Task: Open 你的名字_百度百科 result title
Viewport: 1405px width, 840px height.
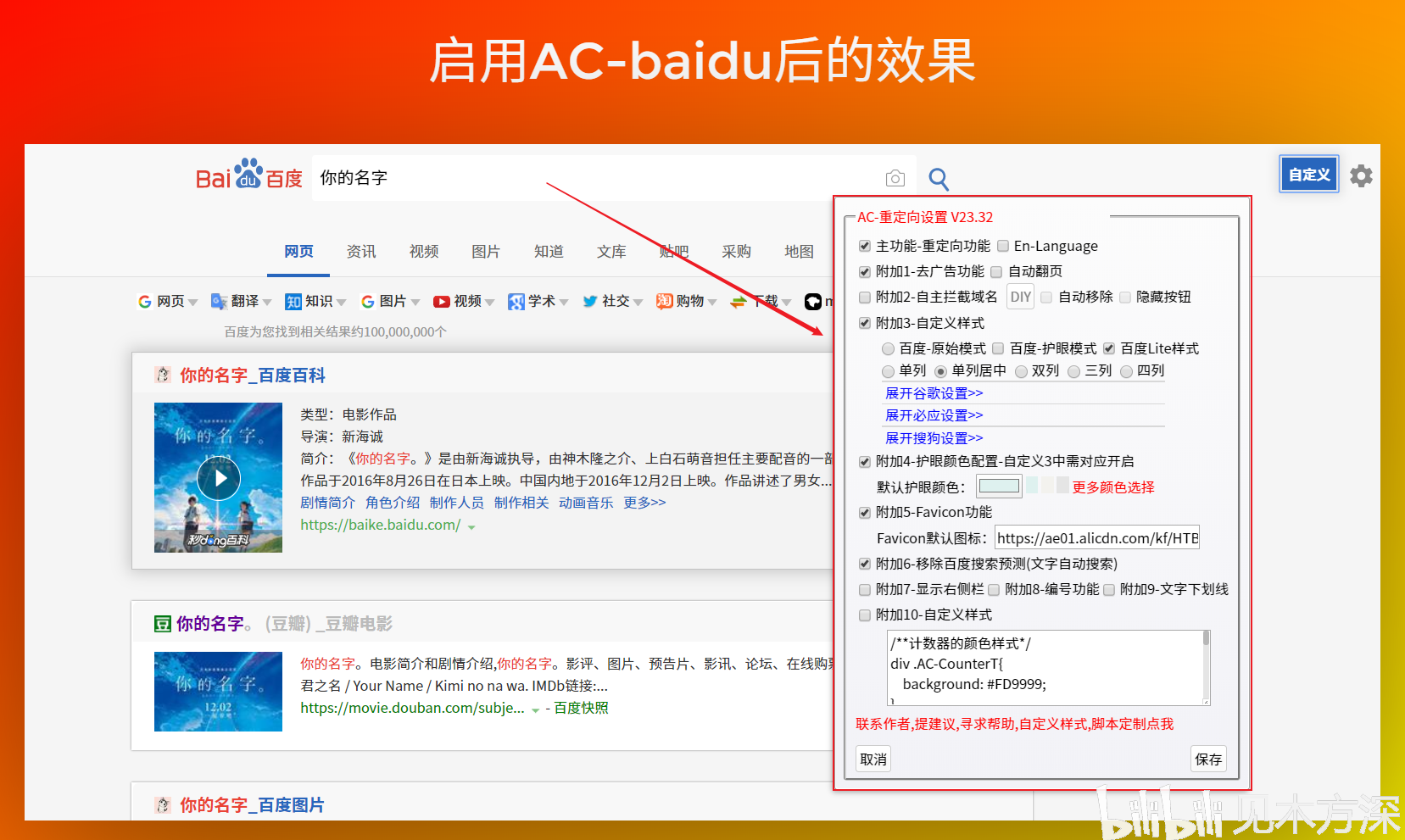Action: coord(253,375)
